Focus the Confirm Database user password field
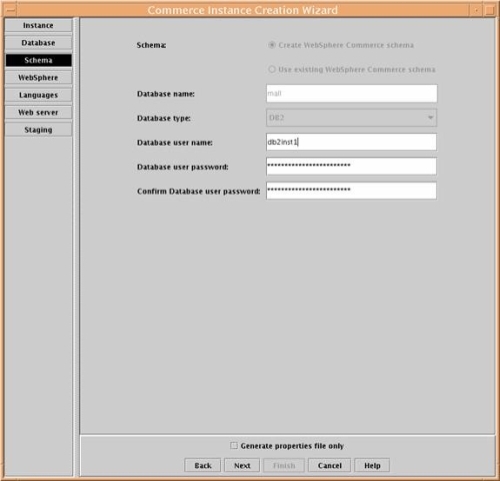 (352, 191)
